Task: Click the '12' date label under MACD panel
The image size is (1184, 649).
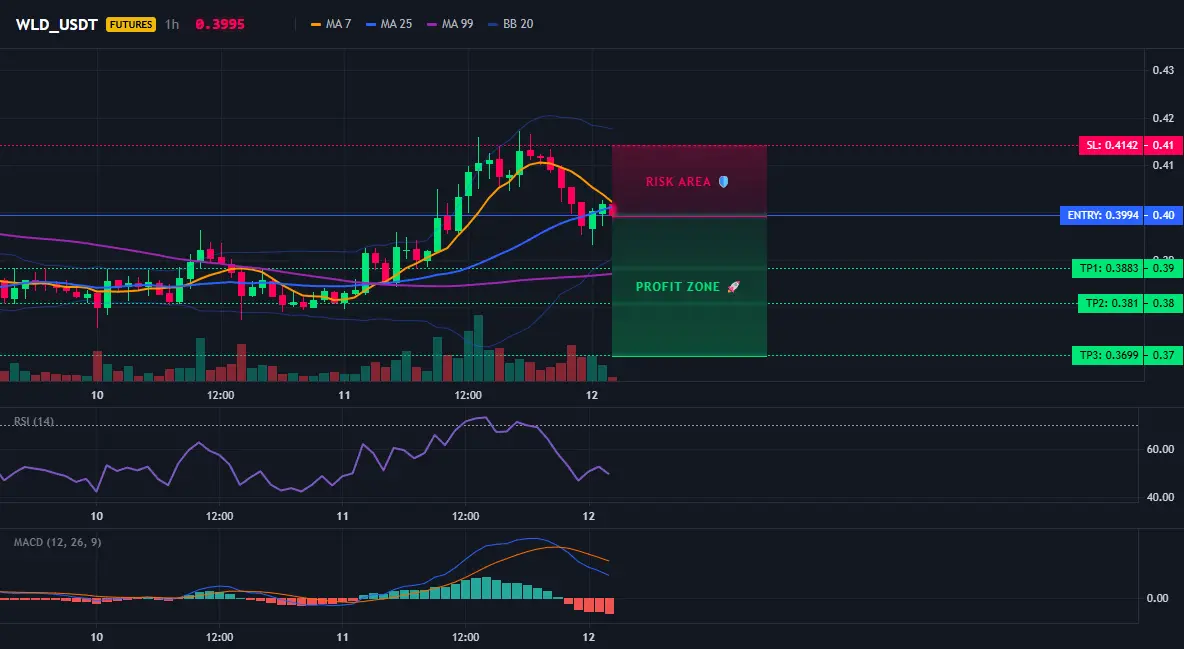Action: click(x=589, y=637)
